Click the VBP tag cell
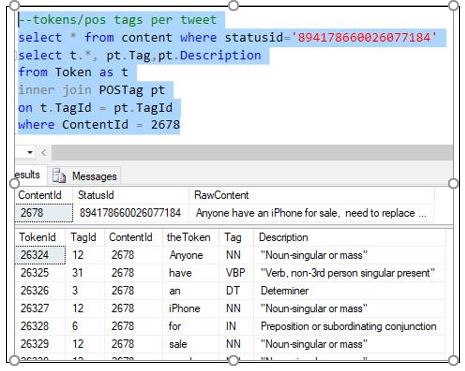This screenshot has height=371, width=465. tap(236, 273)
